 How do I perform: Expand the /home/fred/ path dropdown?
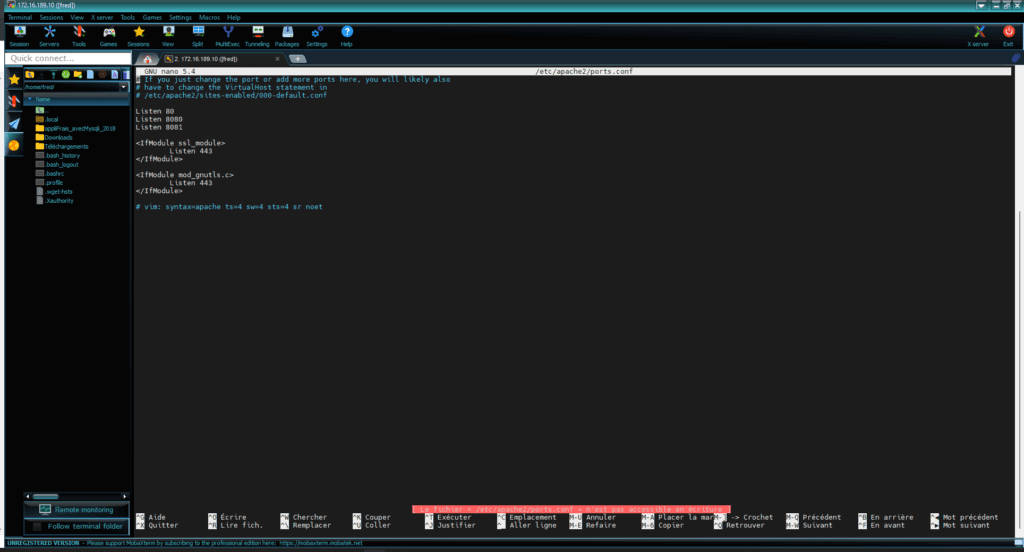[123, 87]
